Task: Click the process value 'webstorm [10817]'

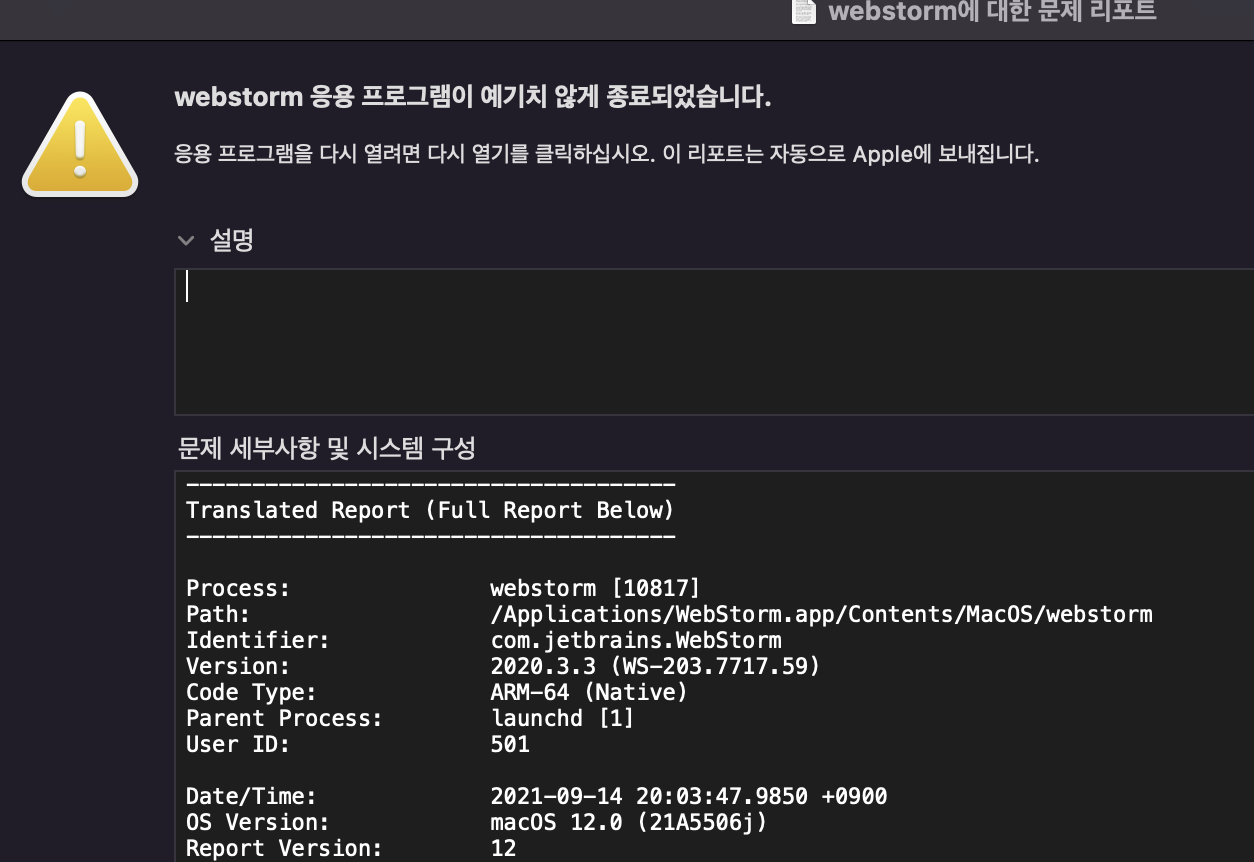Action: pos(595,588)
